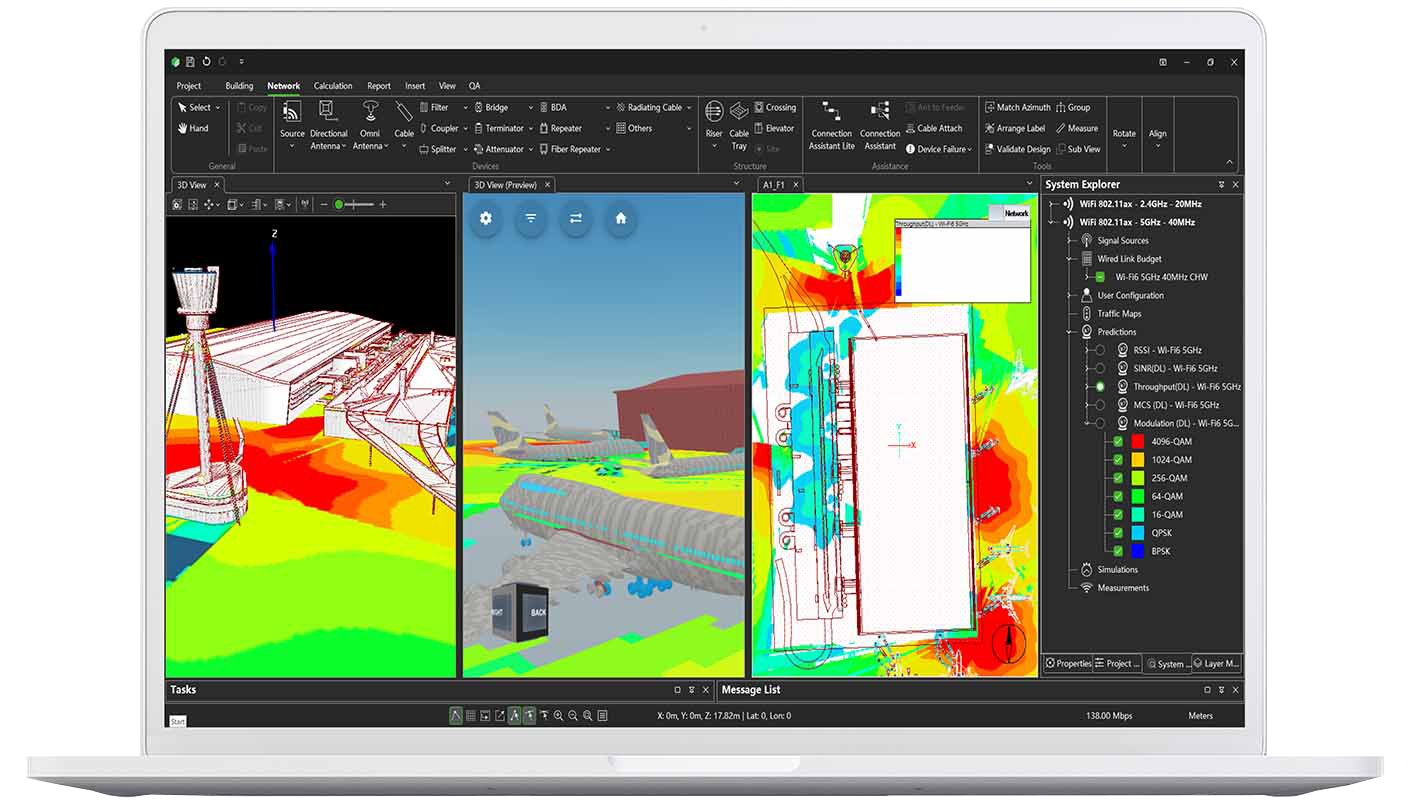
Task: Open the Device Failure dropdown
Action: pos(970,149)
